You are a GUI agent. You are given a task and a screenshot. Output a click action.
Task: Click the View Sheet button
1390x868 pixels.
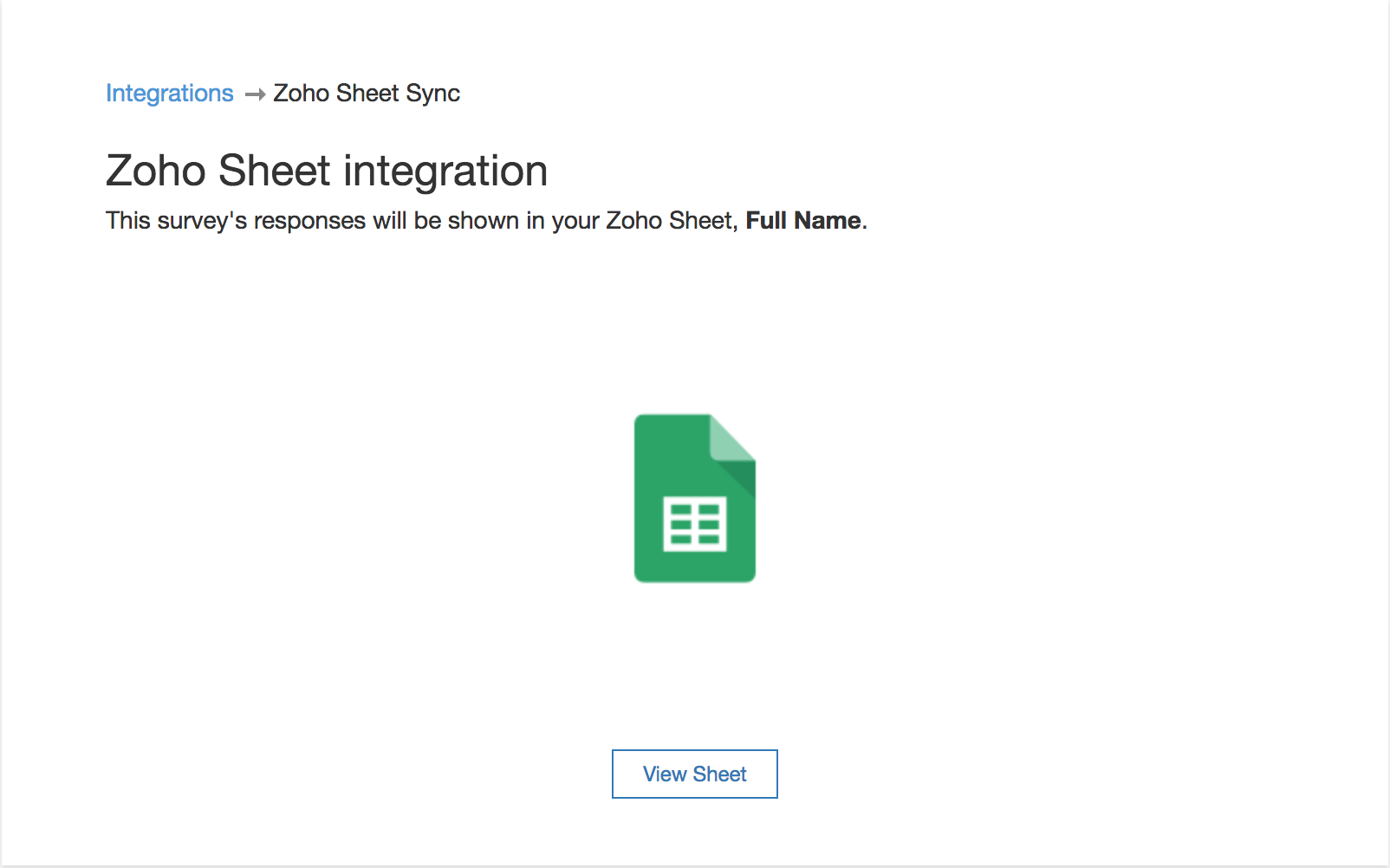pyautogui.click(x=695, y=774)
